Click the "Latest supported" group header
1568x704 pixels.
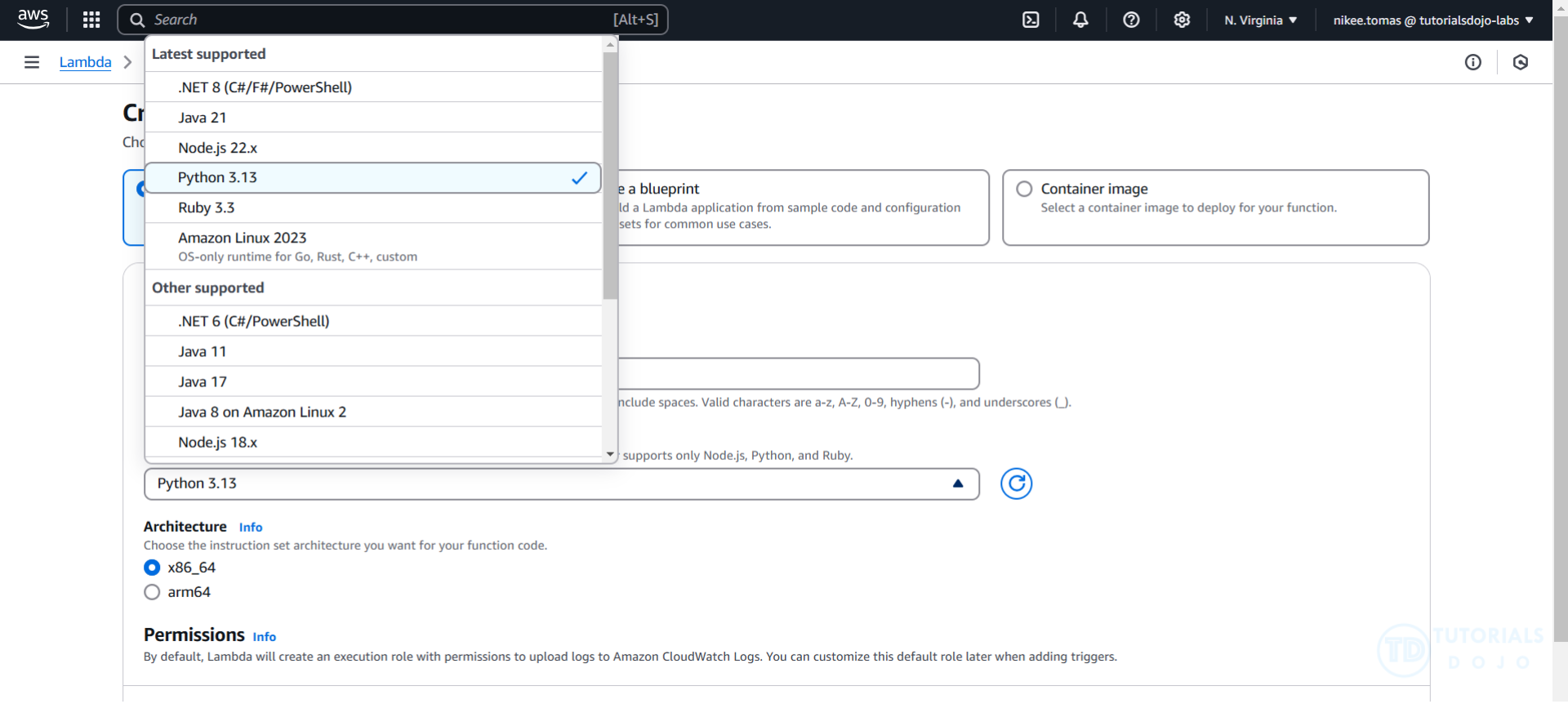coord(209,54)
